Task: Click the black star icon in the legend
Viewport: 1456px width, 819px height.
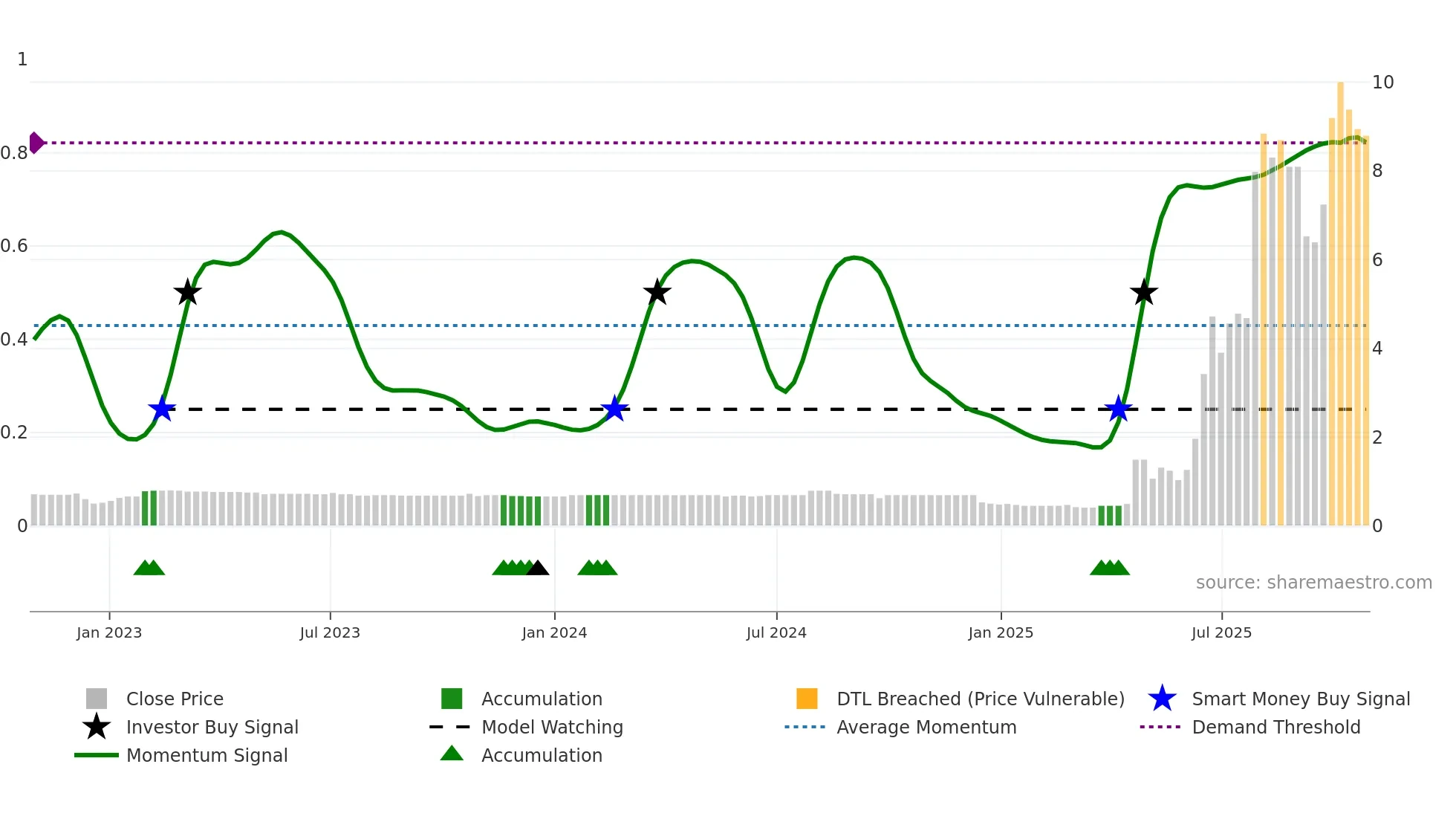Action: [97, 727]
